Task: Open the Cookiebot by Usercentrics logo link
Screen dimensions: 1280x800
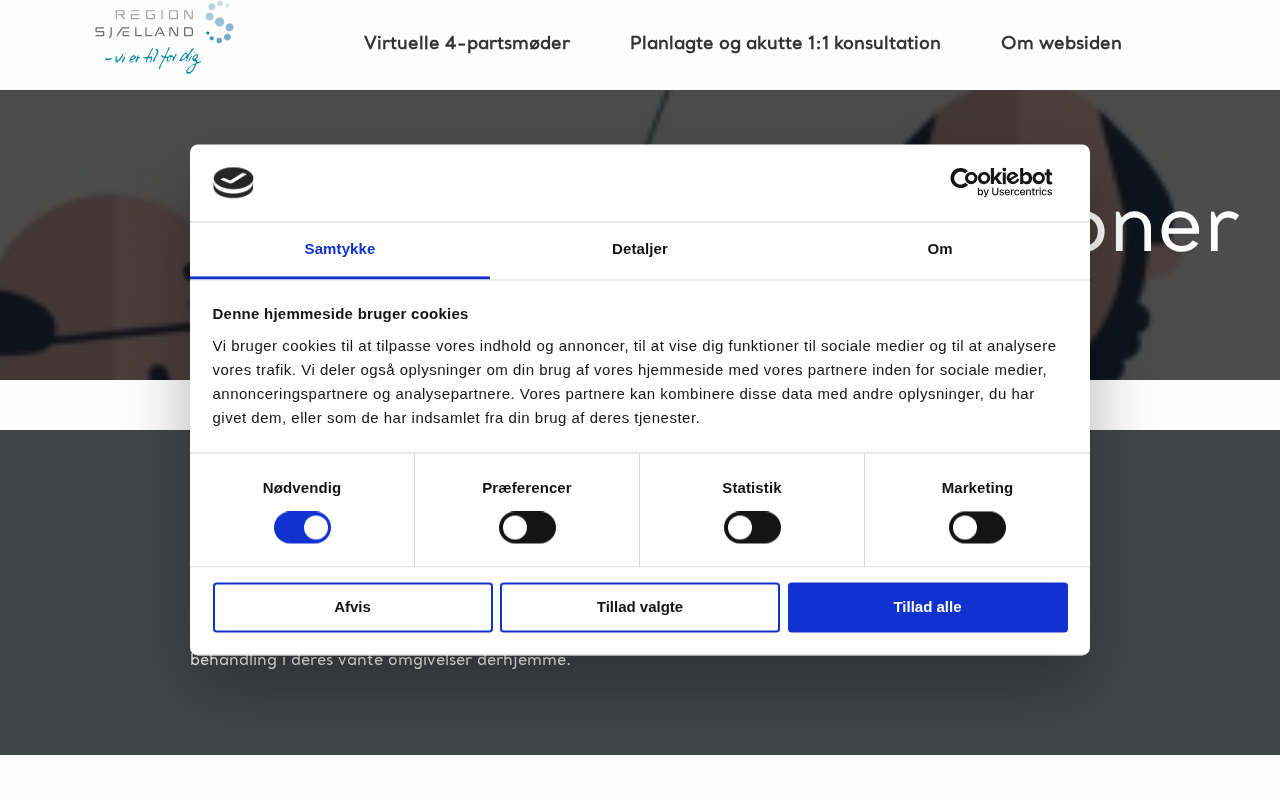Action: click(x=1001, y=182)
